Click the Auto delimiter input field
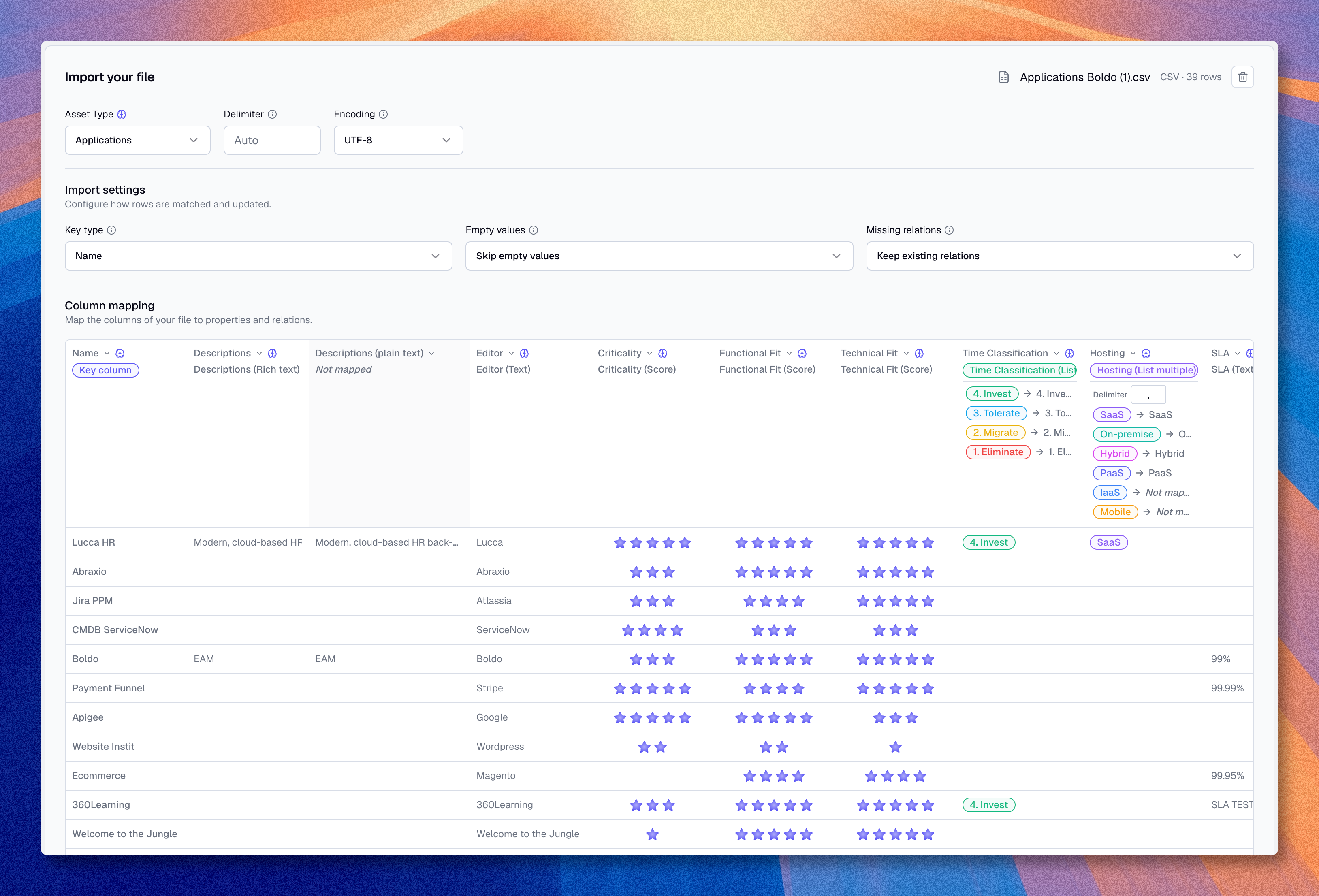 pos(272,140)
